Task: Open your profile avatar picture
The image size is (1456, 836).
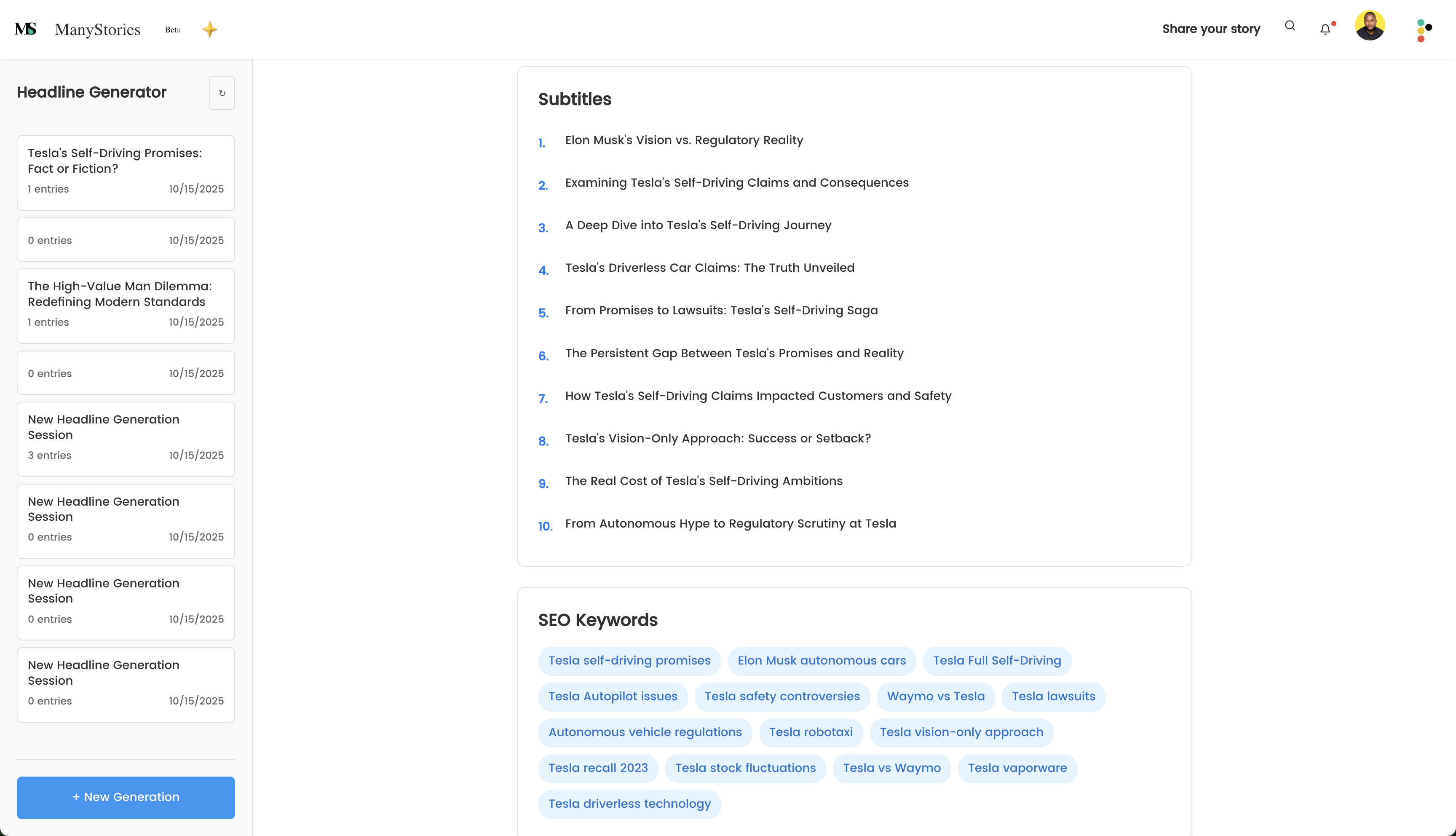Action: (1370, 25)
